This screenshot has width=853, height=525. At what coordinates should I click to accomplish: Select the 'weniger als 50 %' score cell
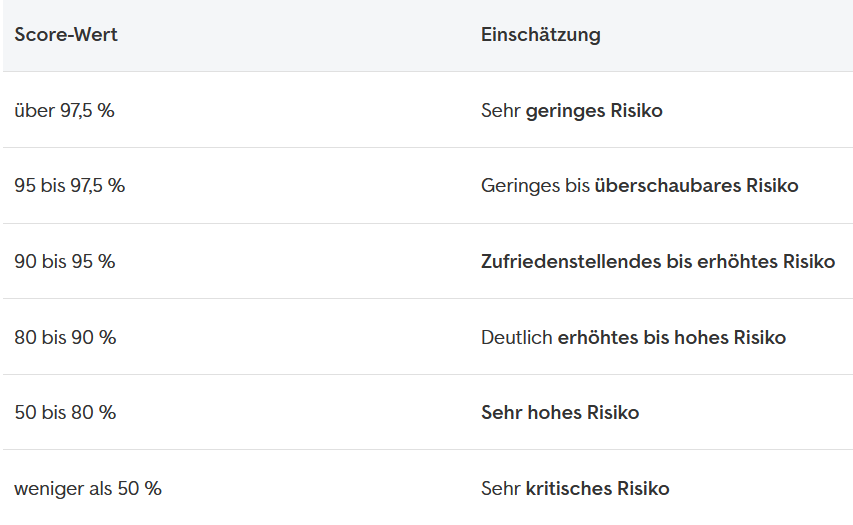(87, 489)
